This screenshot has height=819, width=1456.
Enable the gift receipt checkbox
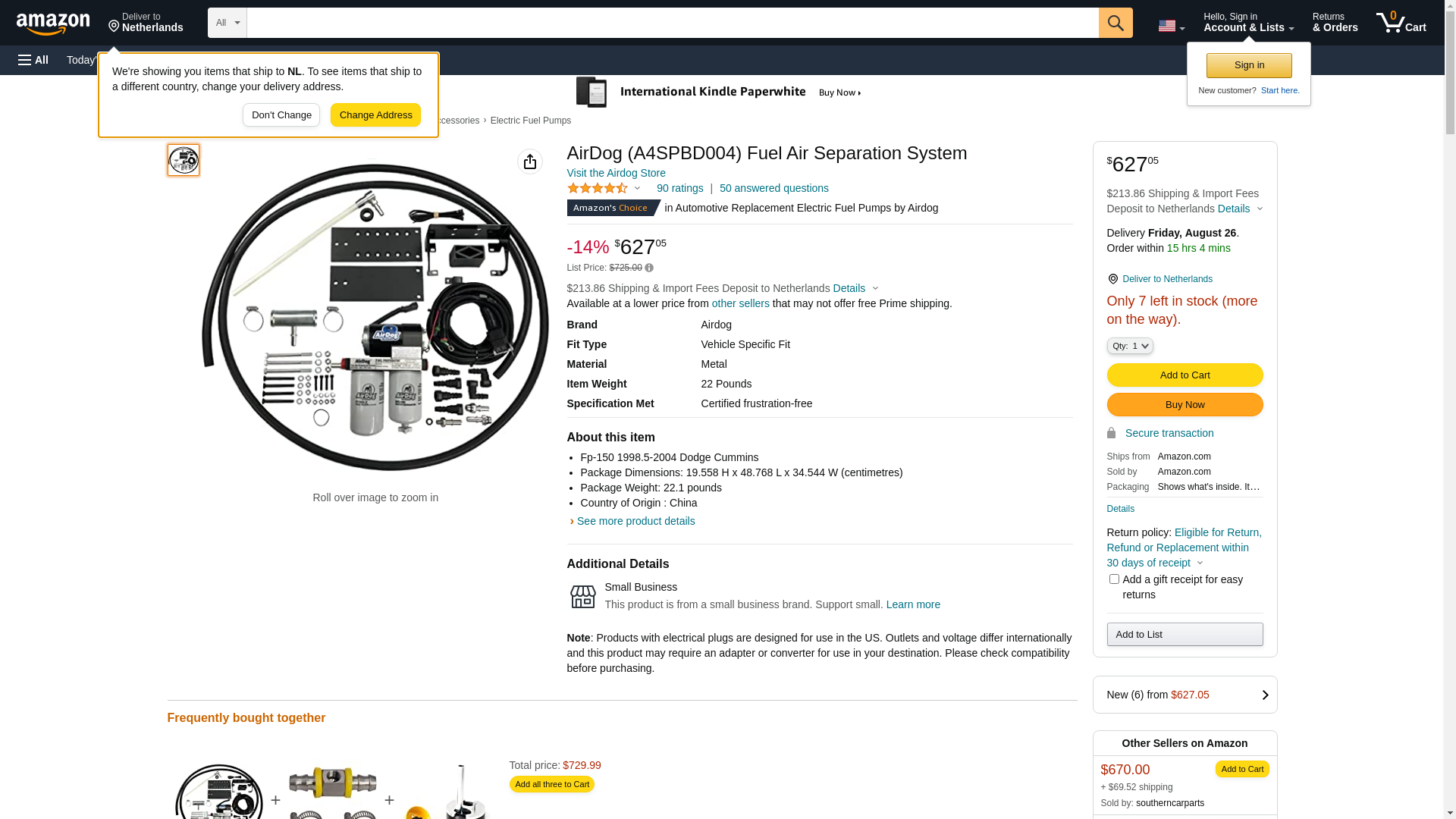pos(1114,579)
